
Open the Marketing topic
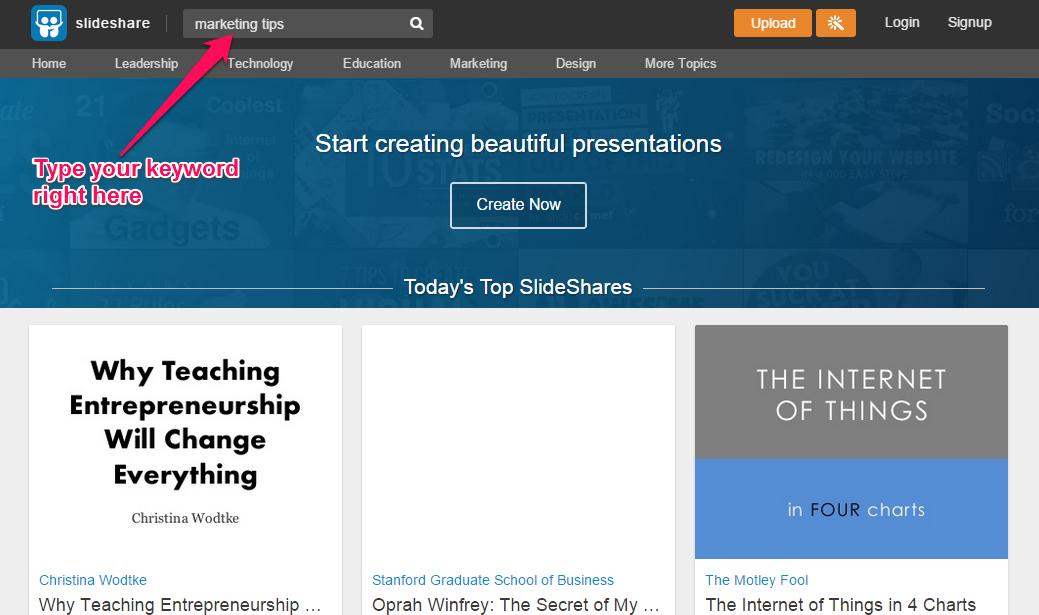(x=478, y=64)
